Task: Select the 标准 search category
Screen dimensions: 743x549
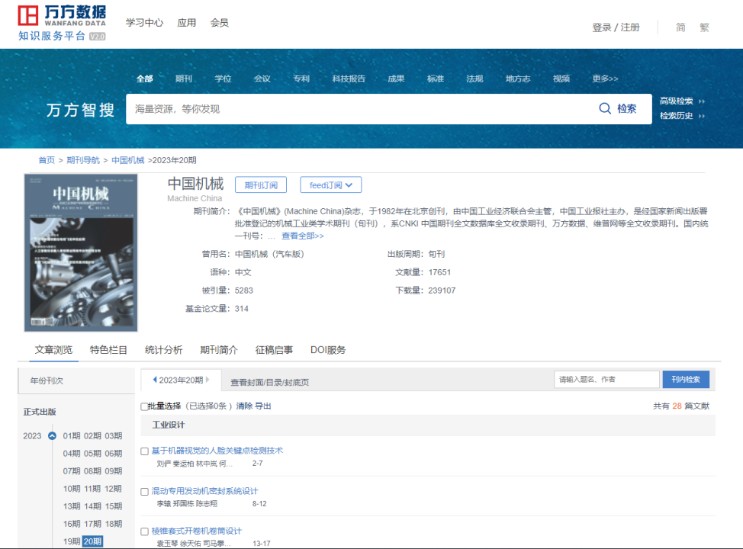Action: point(435,79)
